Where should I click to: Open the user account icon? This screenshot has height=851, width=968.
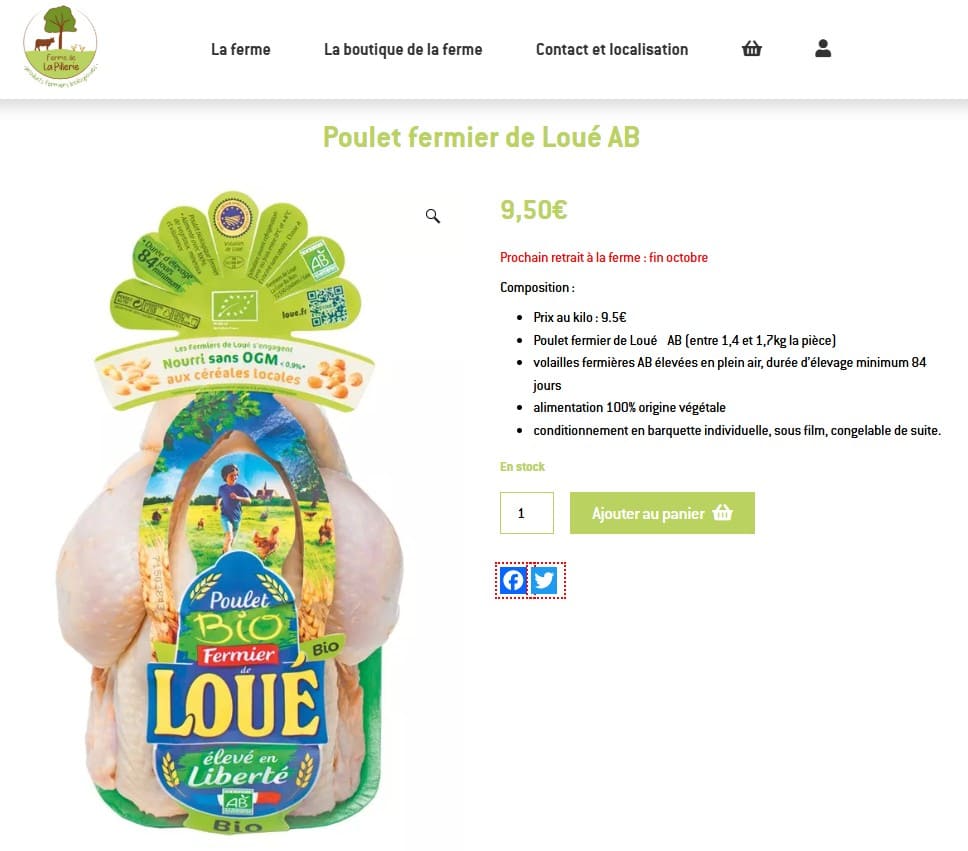pos(822,48)
